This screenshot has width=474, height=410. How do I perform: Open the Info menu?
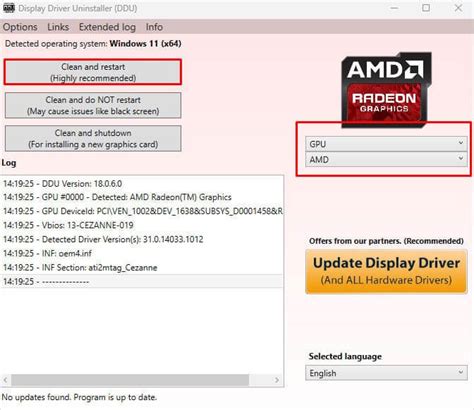click(x=154, y=27)
